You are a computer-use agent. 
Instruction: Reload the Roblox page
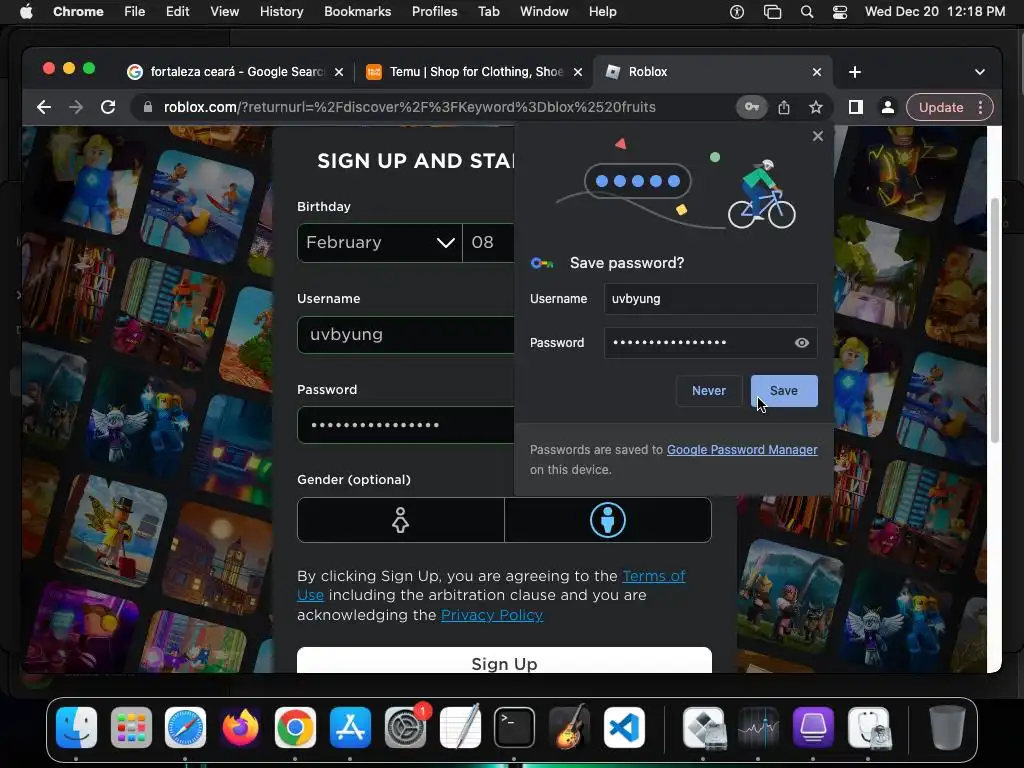point(108,107)
